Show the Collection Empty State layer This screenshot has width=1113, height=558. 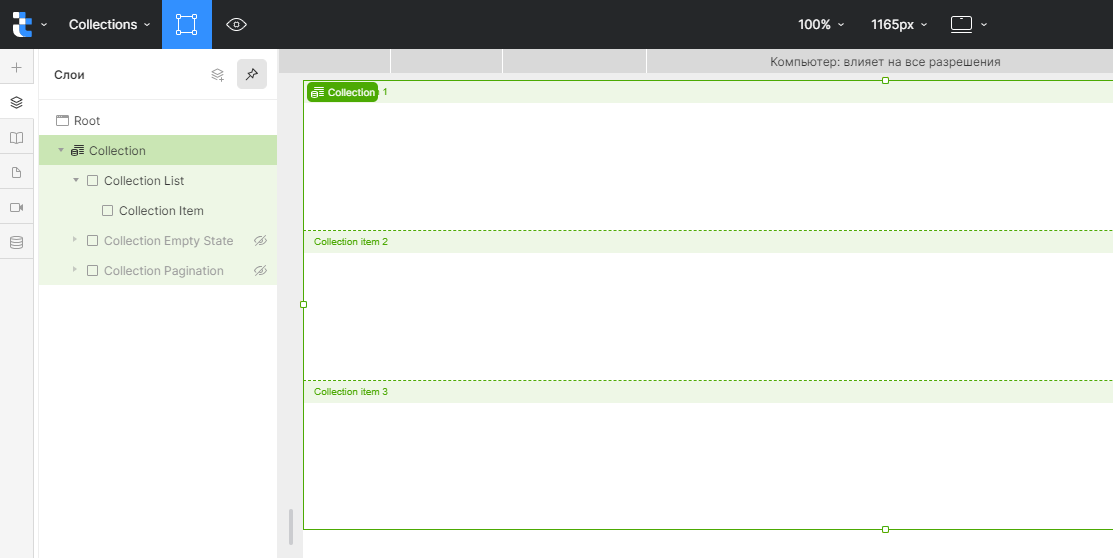click(x=261, y=241)
